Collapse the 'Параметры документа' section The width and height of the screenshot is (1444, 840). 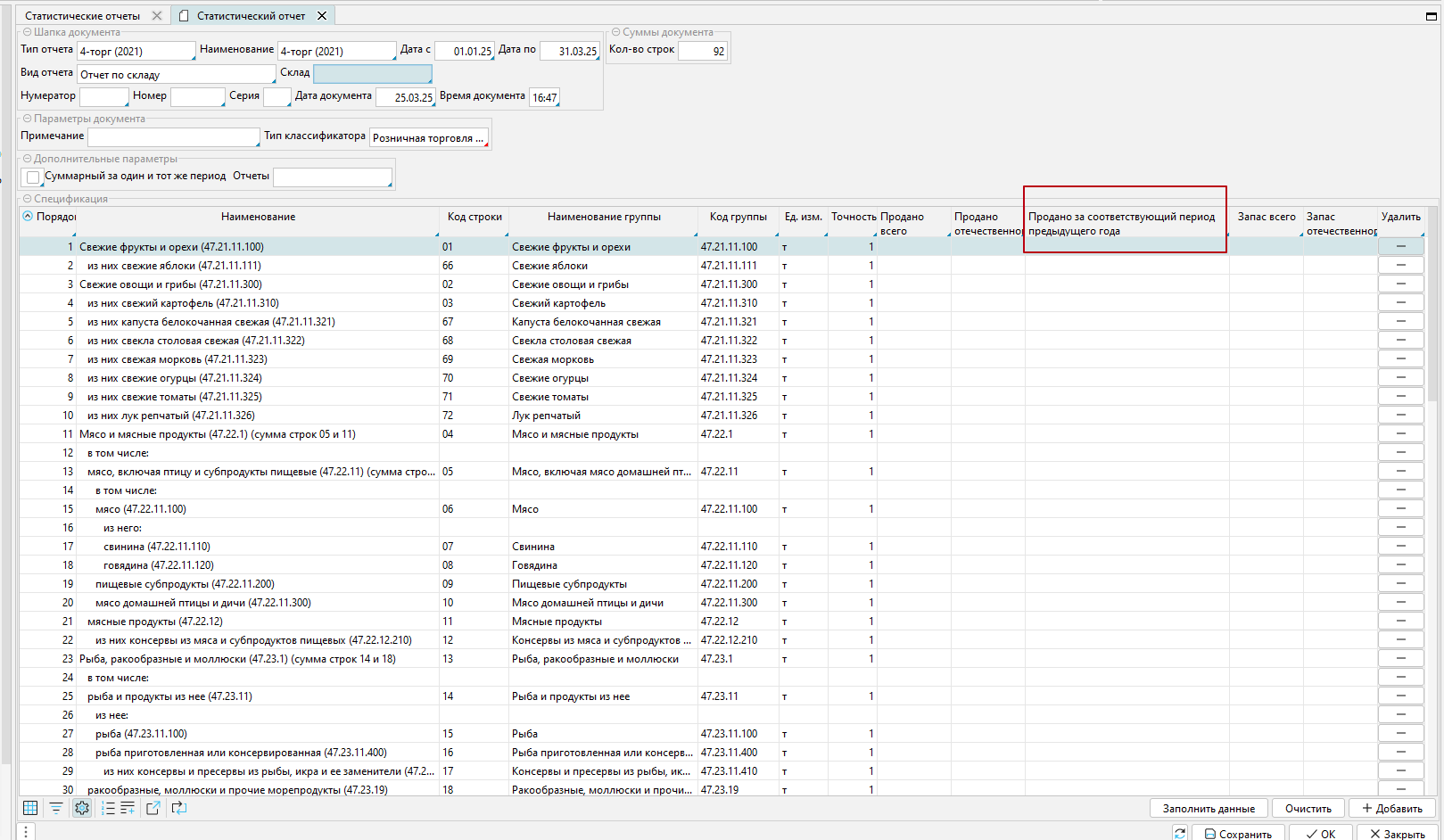(27, 119)
